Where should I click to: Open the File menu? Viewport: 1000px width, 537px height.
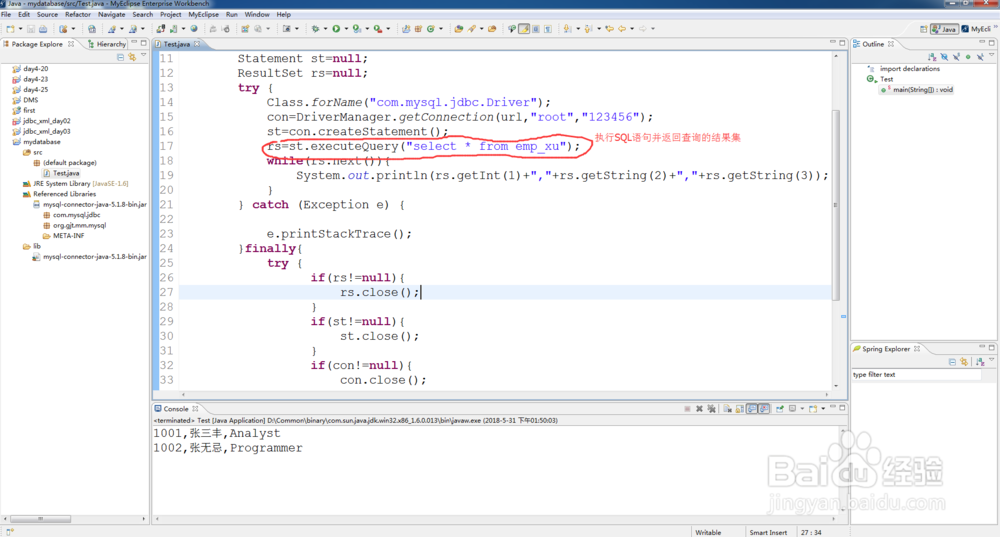pos(6,14)
